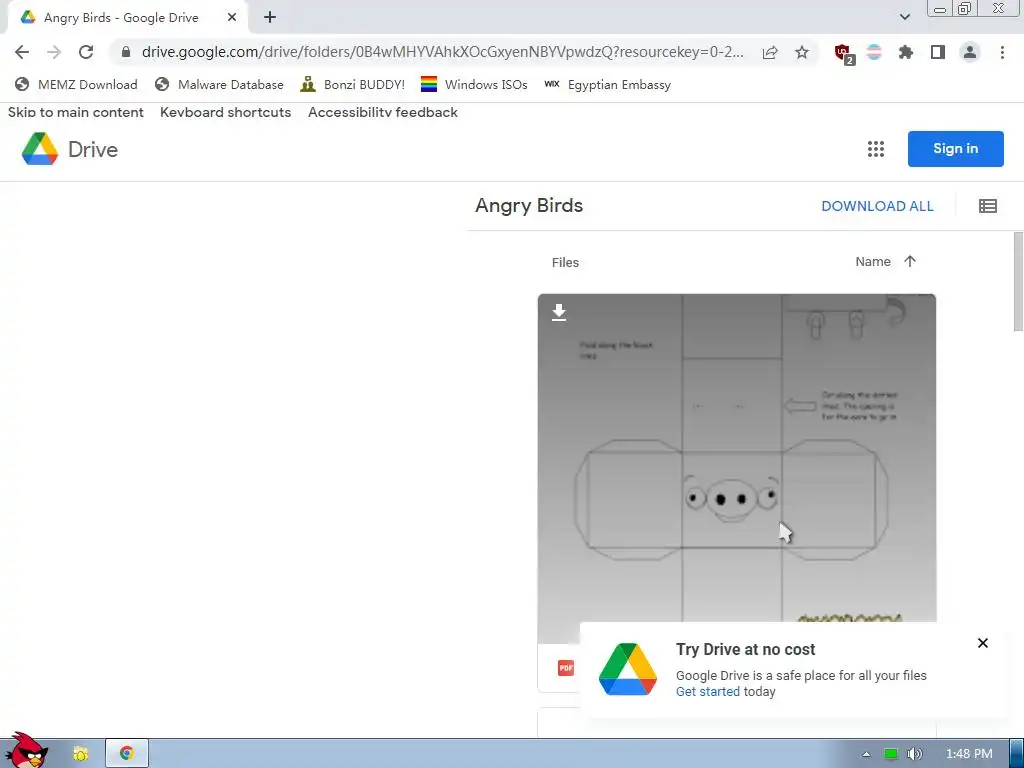
Task: Open the Egyptian Embassy bookmark
Action: pos(607,84)
